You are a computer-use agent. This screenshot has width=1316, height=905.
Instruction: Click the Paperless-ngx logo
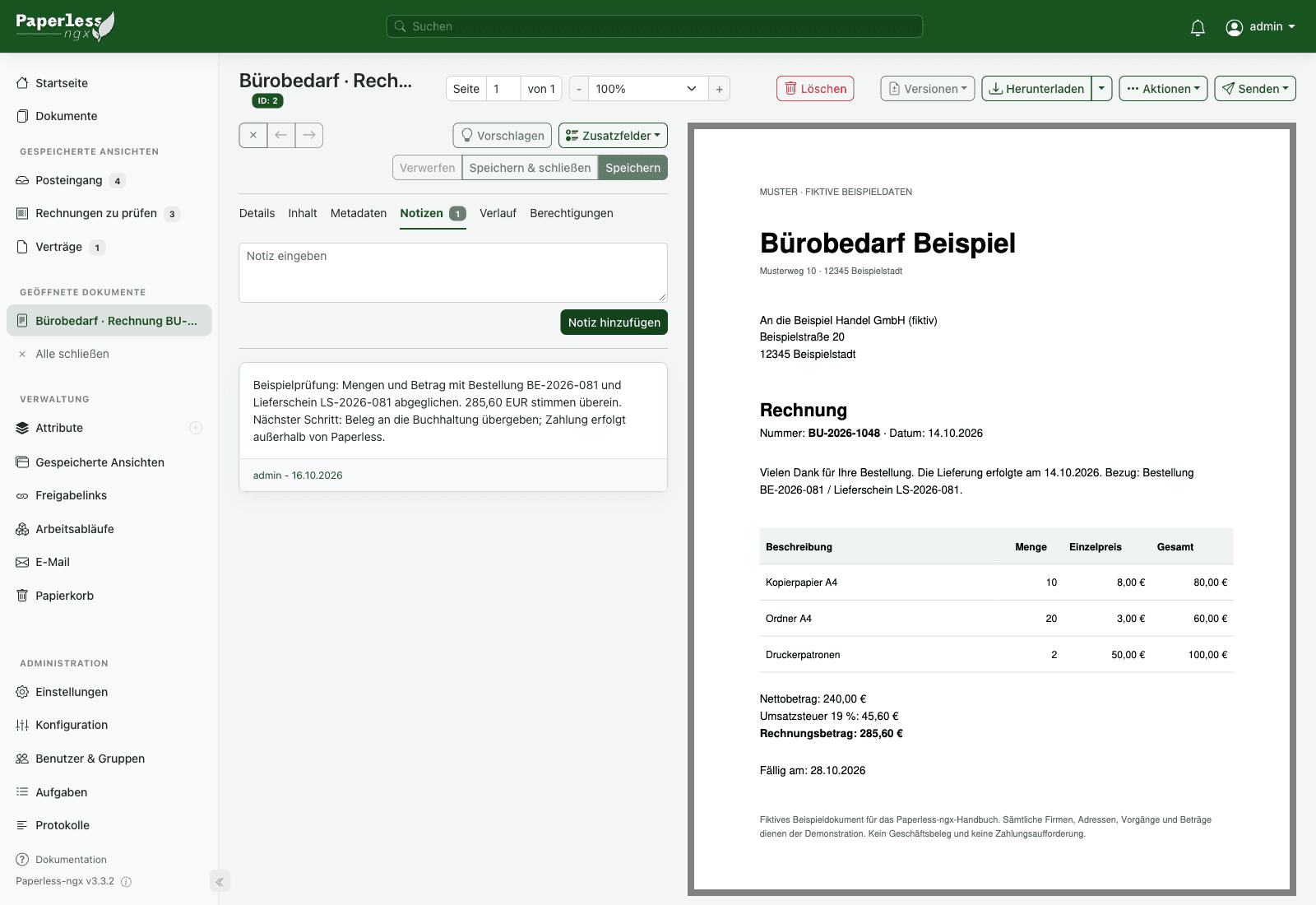(x=65, y=26)
